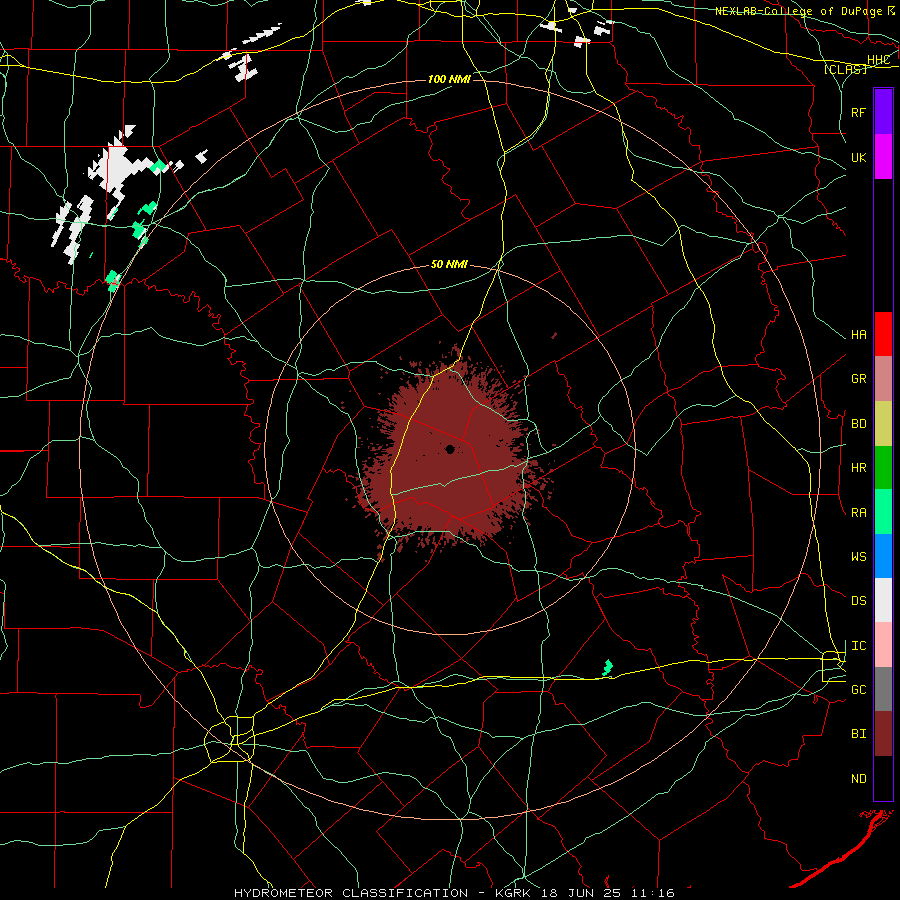Click the "HA" legend label

tap(858, 335)
